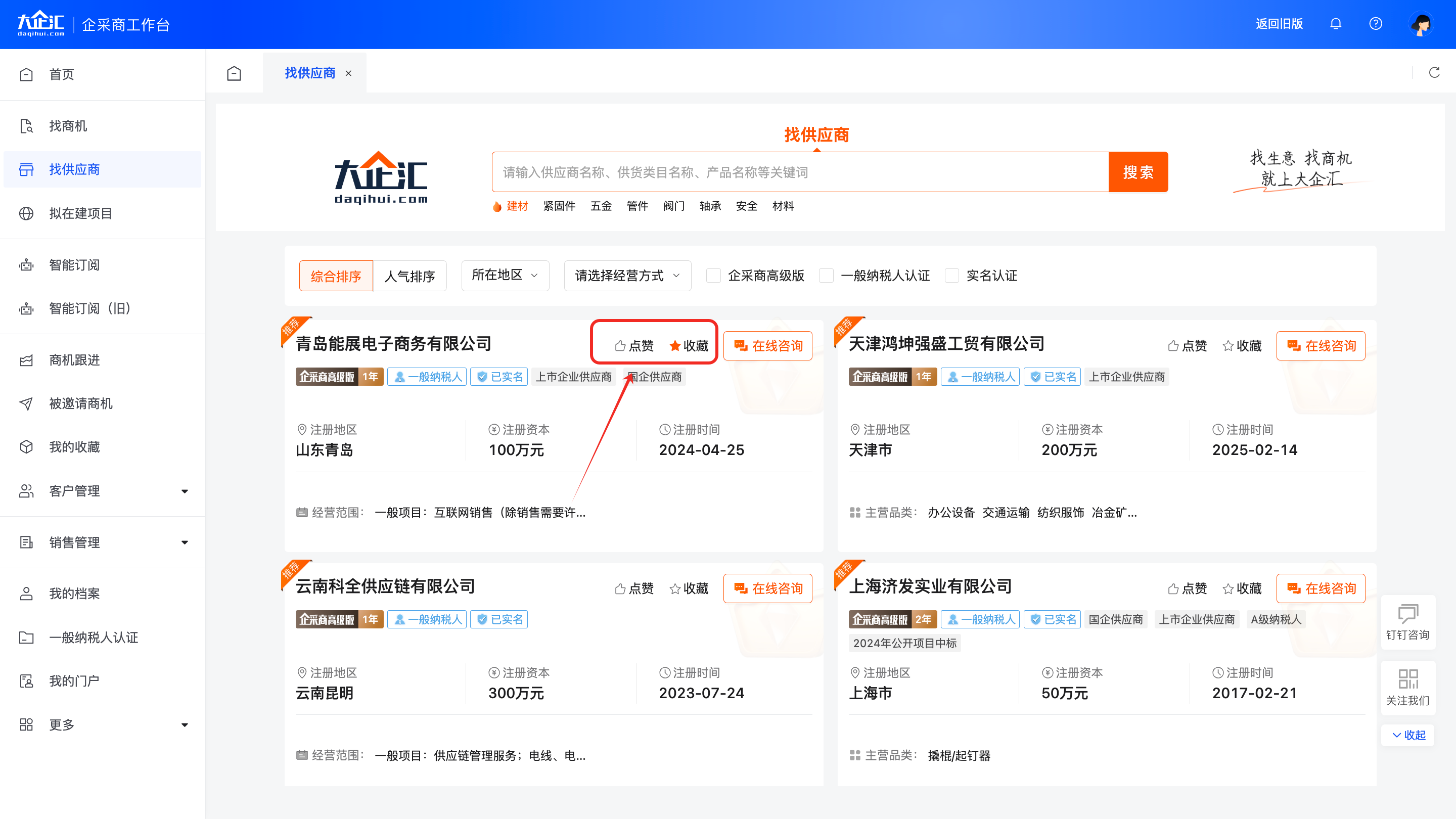Open company 云南科全供应链有限公司 title
The height and width of the screenshot is (819, 1456).
tap(385, 586)
